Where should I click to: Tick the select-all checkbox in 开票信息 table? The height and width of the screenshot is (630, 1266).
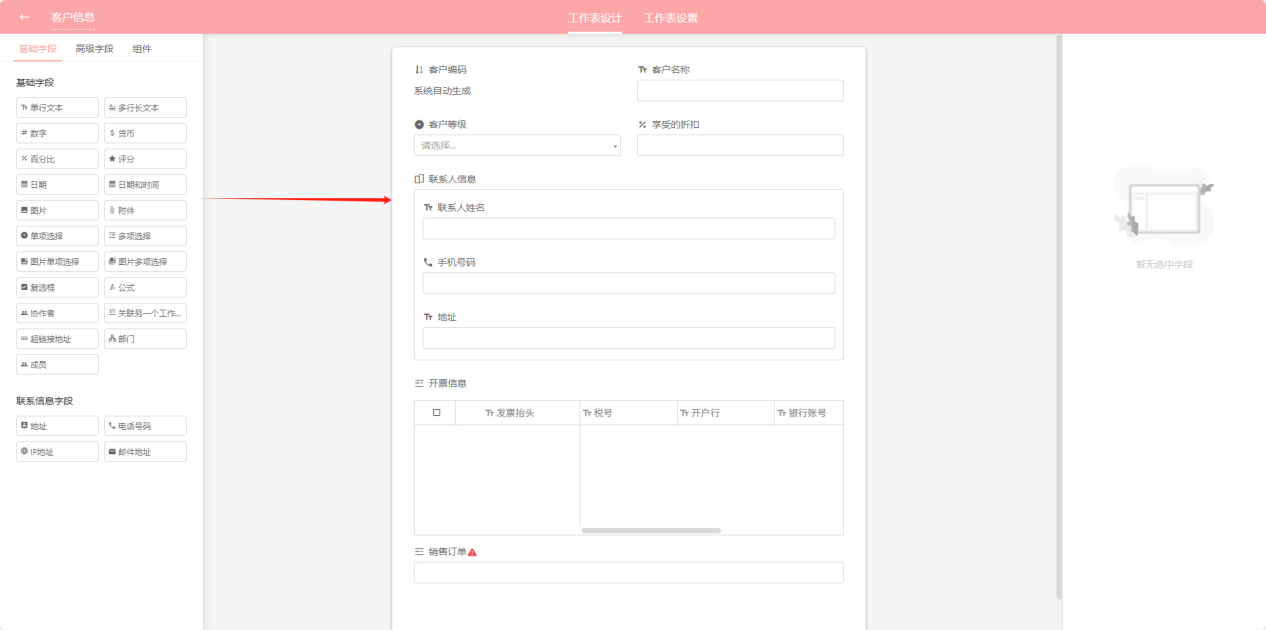[x=436, y=413]
